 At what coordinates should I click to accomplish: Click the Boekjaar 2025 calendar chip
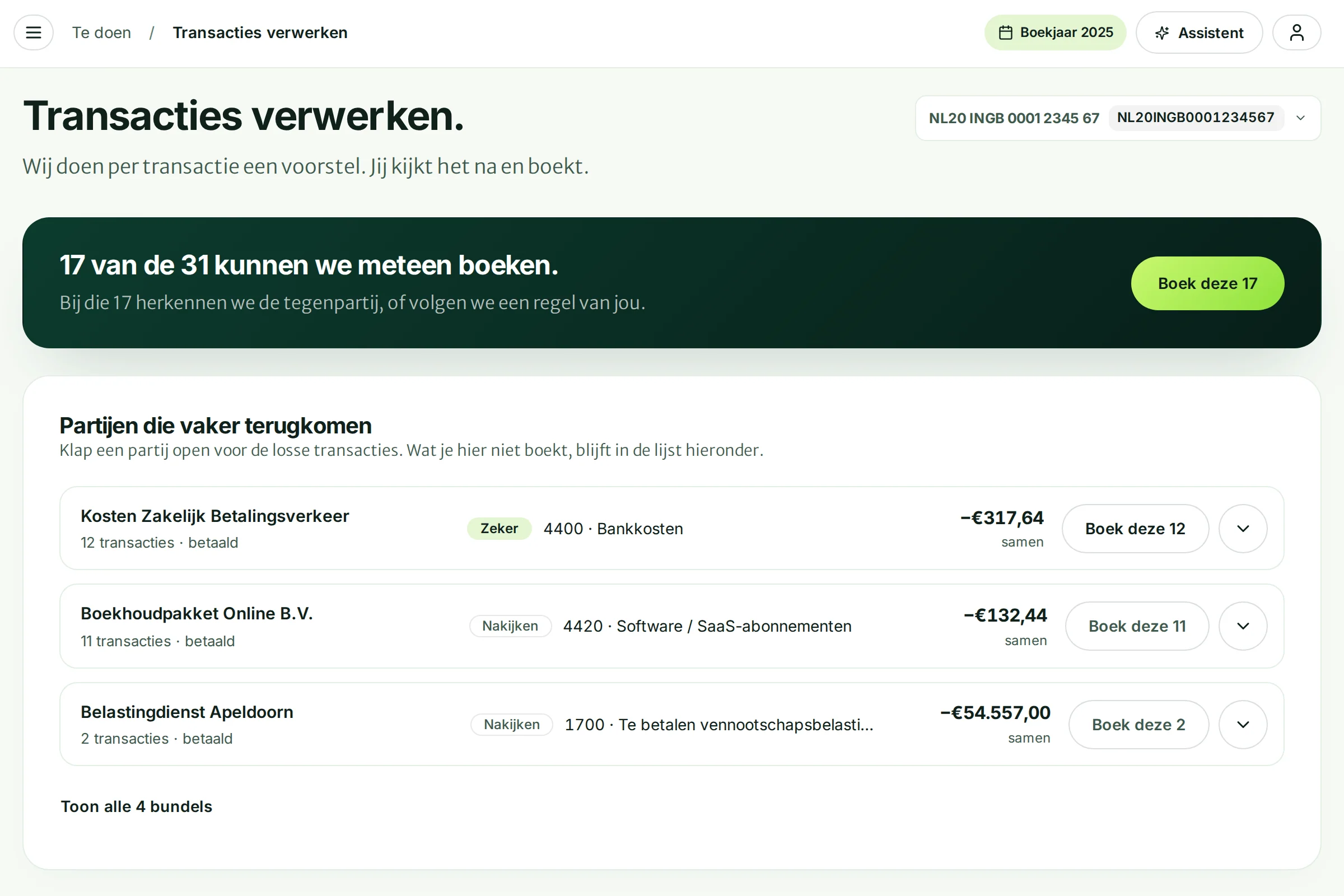[x=1055, y=32]
